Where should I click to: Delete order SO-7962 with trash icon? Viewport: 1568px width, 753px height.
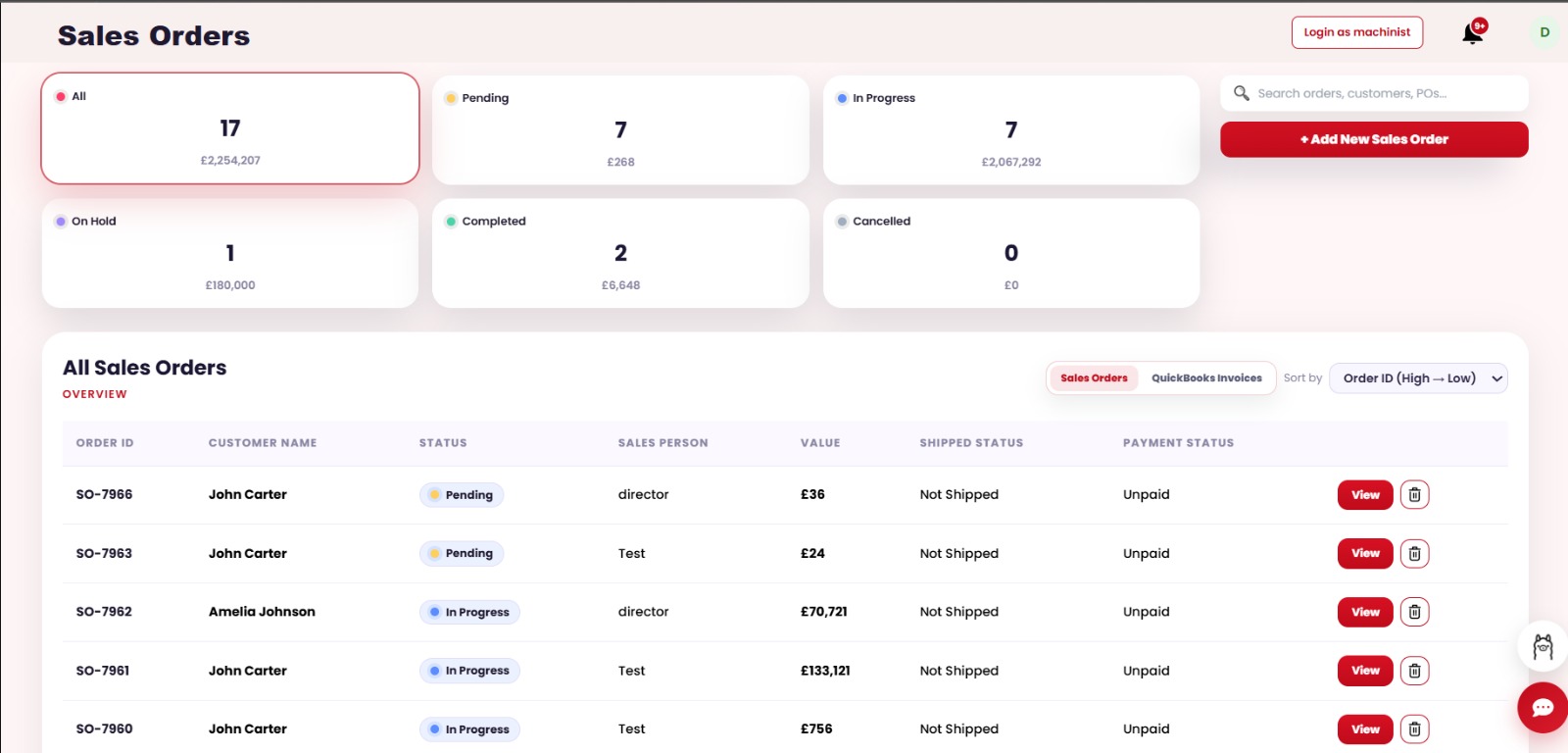[x=1414, y=612]
